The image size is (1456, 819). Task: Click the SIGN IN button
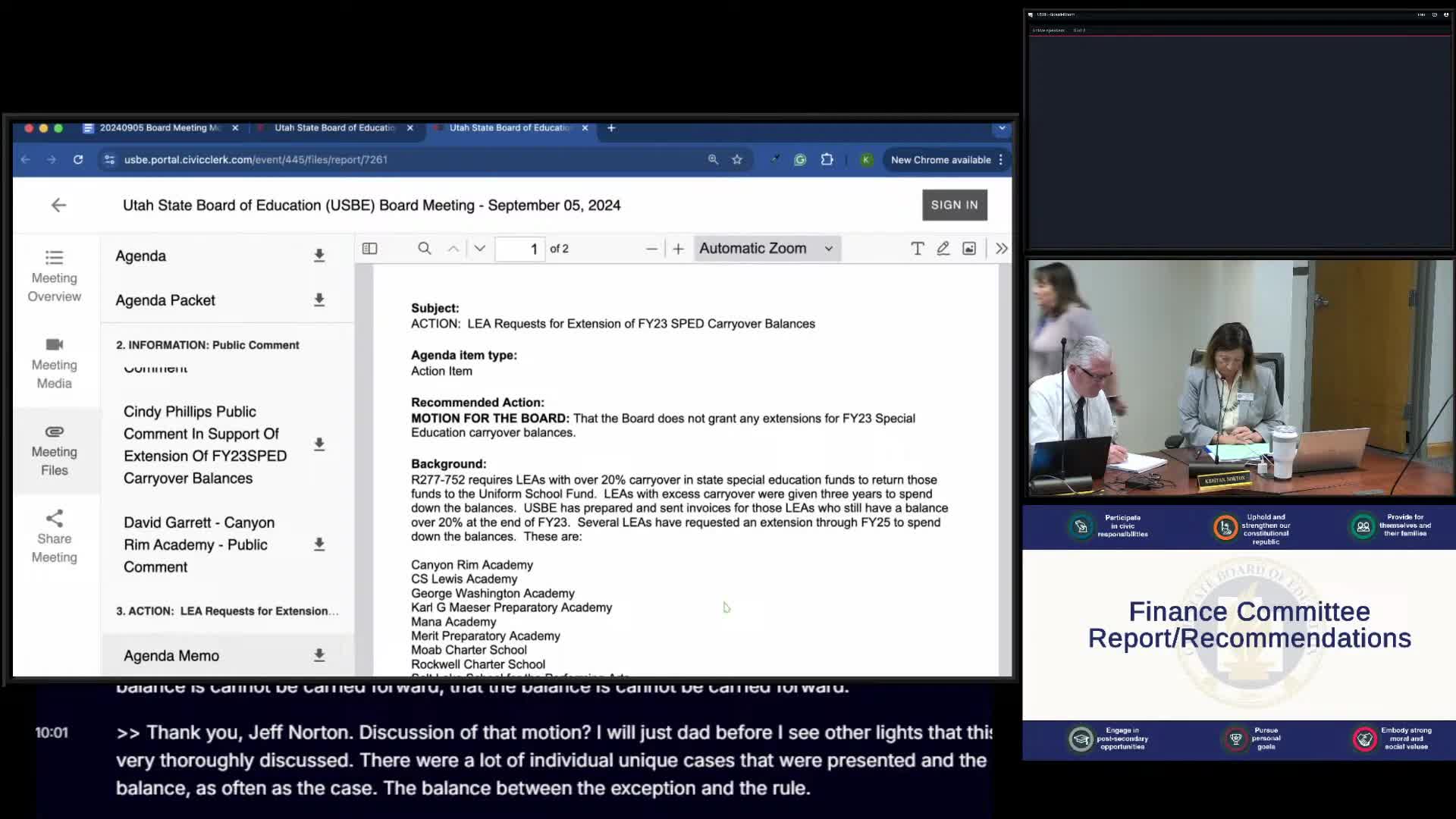click(x=954, y=205)
